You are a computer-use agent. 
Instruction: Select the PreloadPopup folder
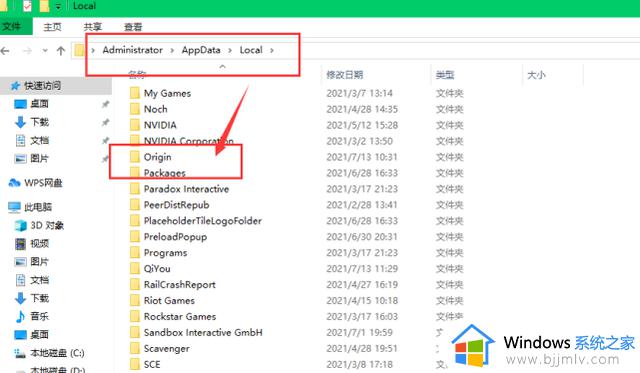[x=175, y=237]
